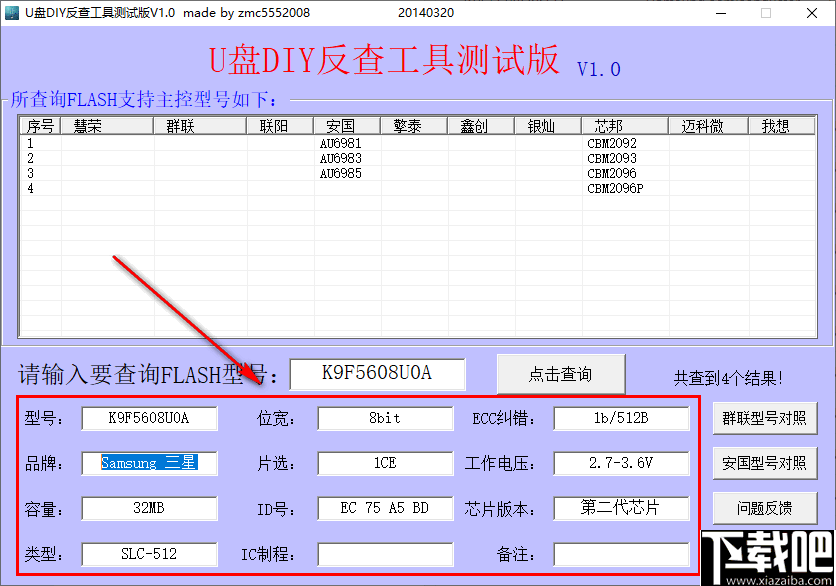
Task: Click the 类型 field showing SLC-512
Action: tap(148, 554)
